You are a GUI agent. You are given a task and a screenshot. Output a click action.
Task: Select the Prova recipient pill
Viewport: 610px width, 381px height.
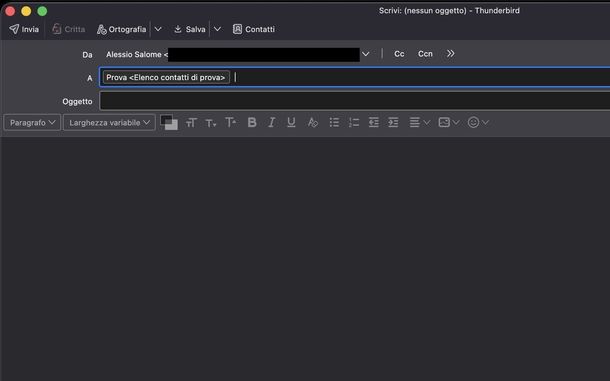pyautogui.click(x=166, y=77)
